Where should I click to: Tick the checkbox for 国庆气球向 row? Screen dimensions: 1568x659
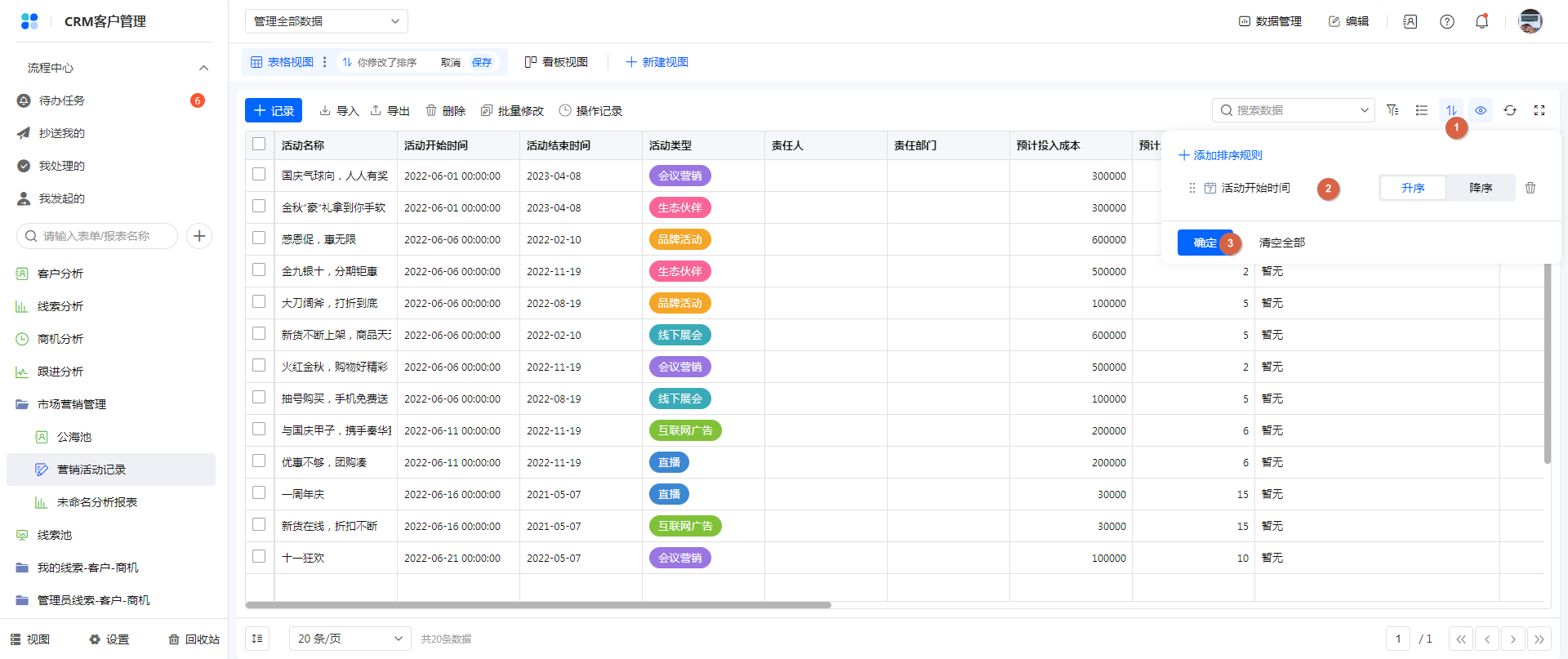pyautogui.click(x=259, y=175)
